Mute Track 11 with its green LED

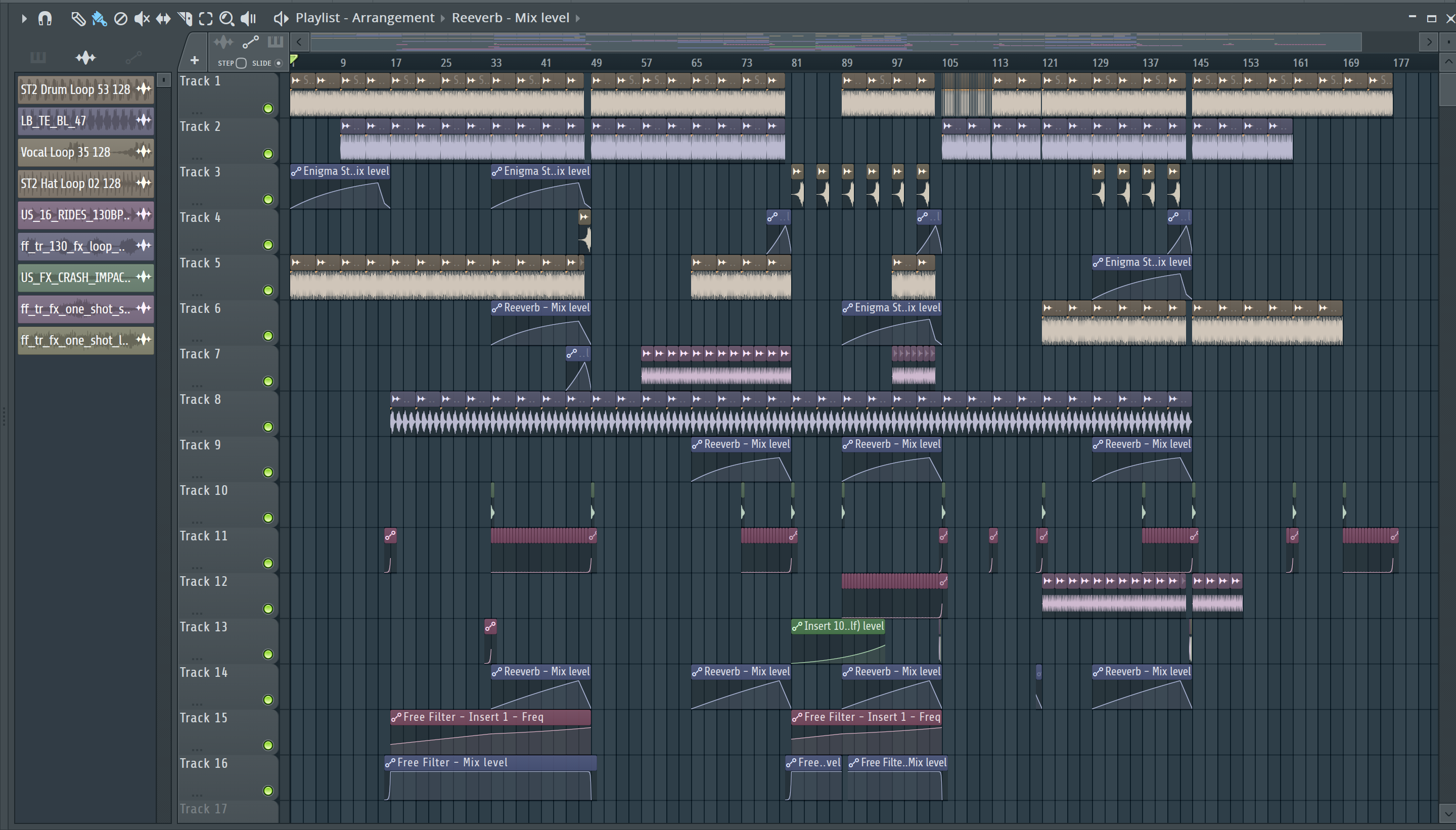click(x=268, y=563)
